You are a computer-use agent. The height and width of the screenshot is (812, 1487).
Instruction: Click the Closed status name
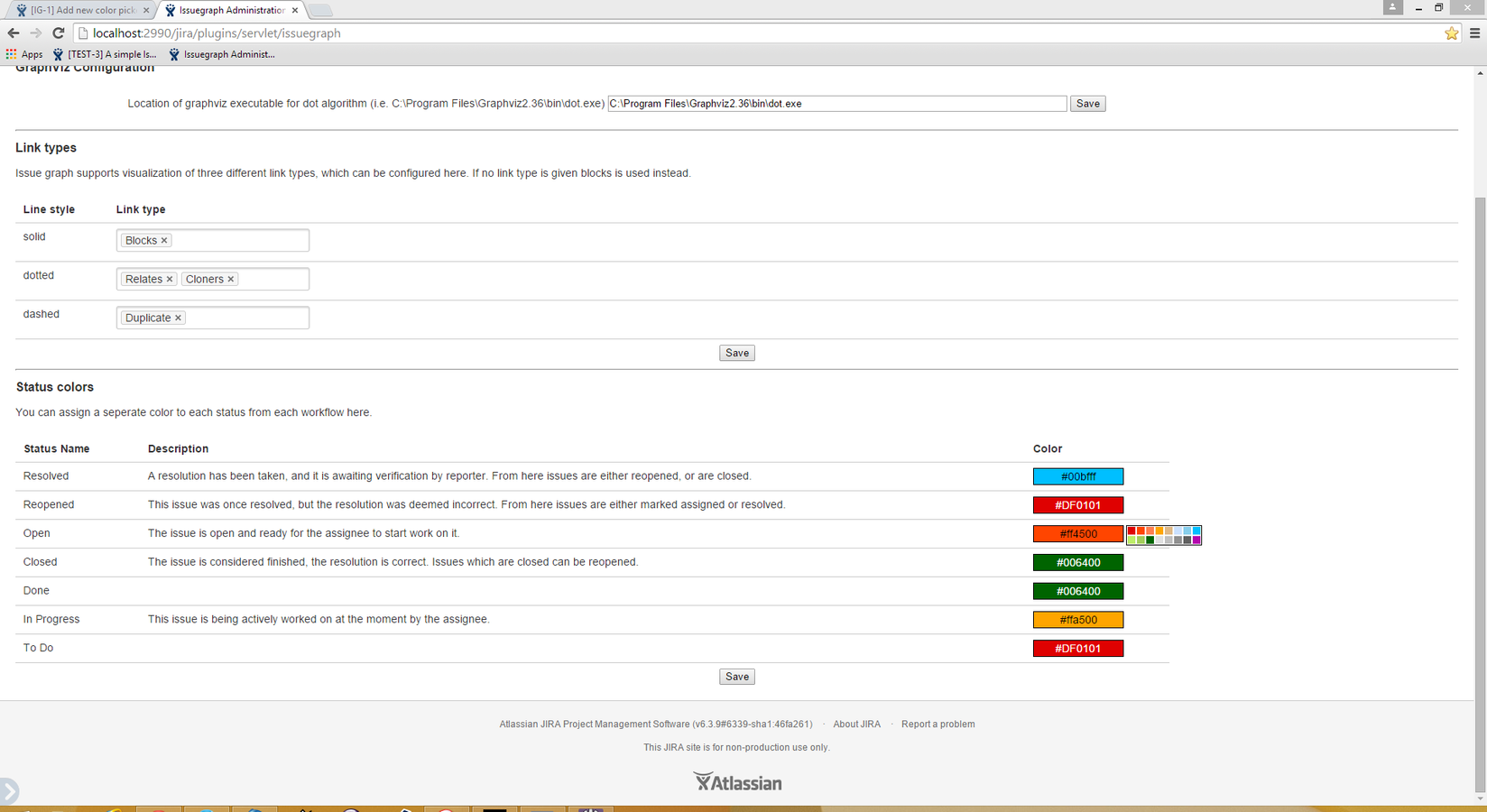41,562
